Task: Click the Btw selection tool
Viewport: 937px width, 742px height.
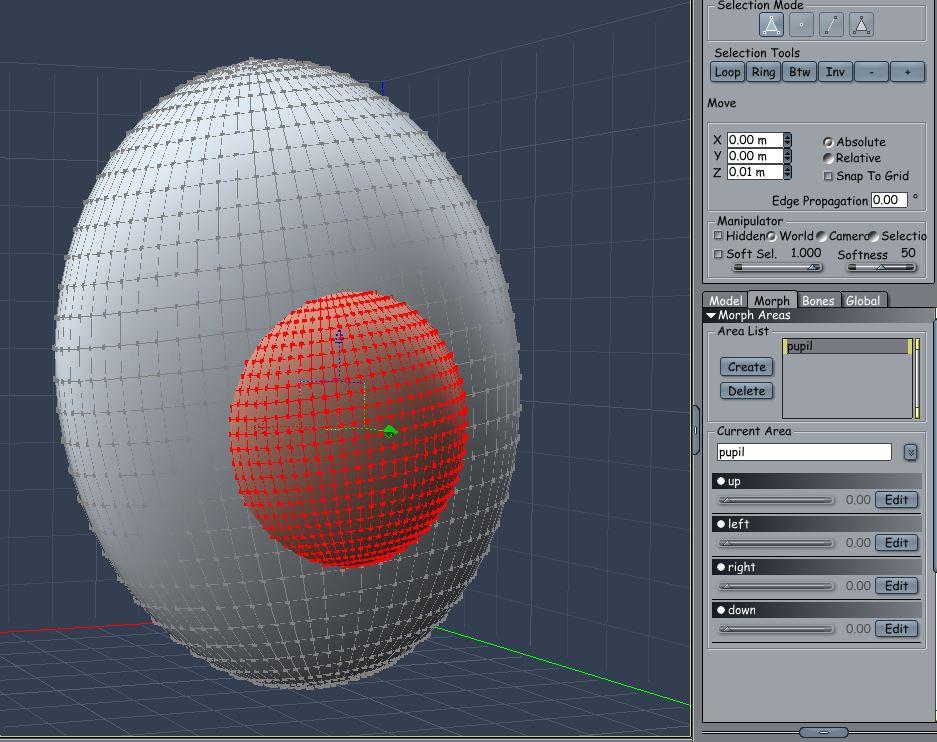Action: coord(799,72)
